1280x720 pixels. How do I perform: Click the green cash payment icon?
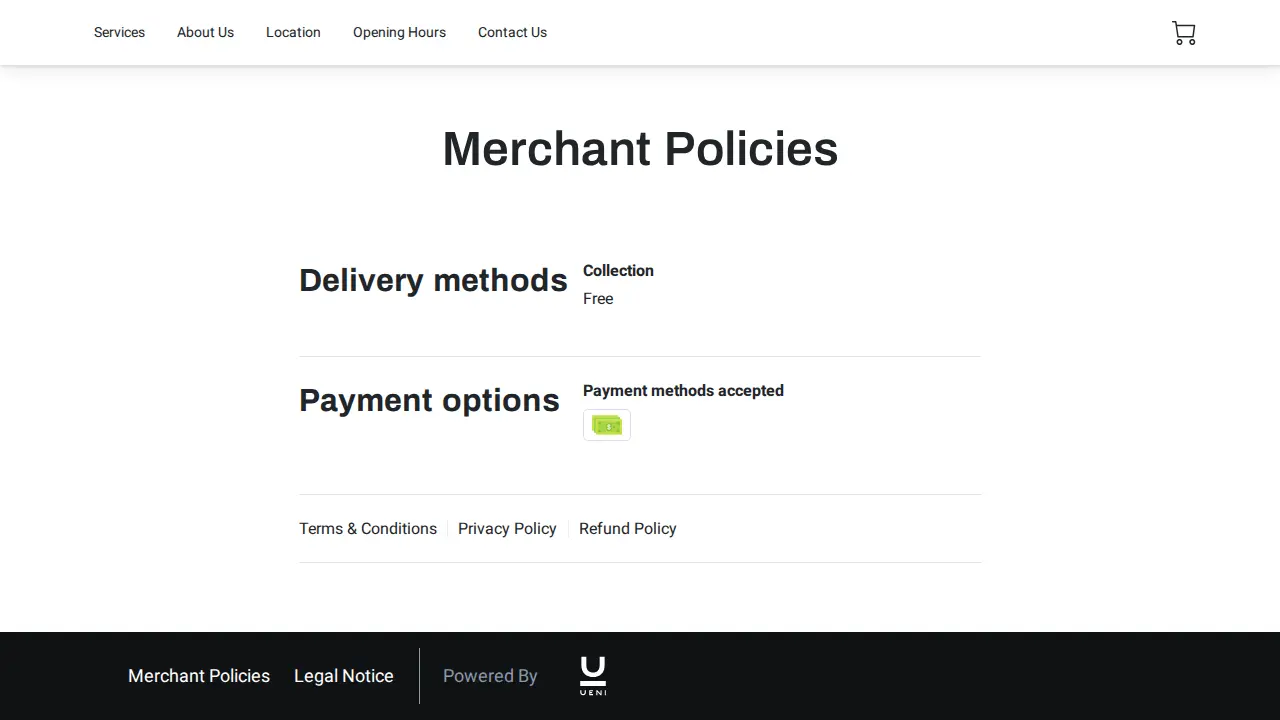click(x=607, y=425)
